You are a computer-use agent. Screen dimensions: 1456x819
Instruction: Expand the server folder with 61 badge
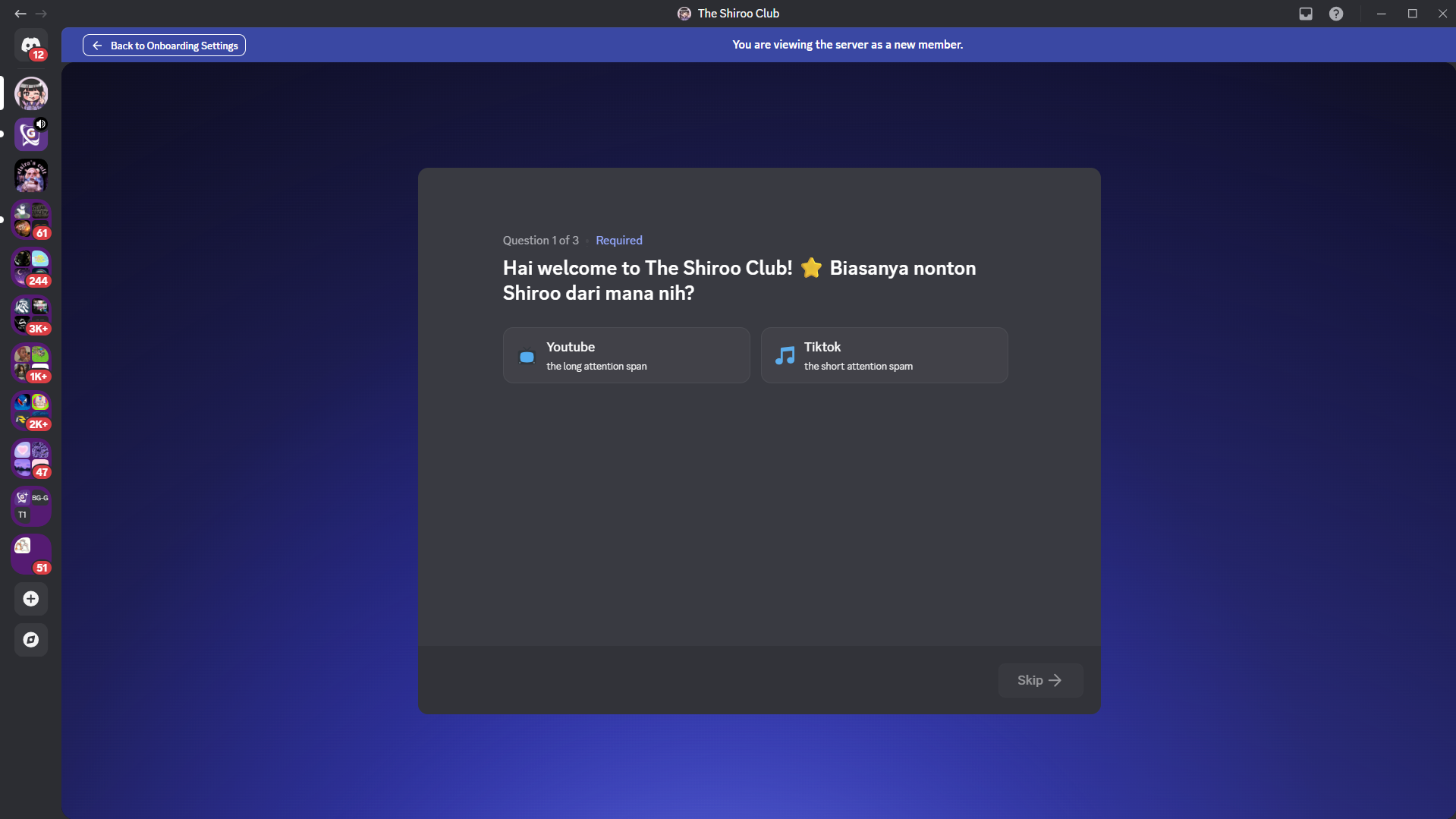31,219
